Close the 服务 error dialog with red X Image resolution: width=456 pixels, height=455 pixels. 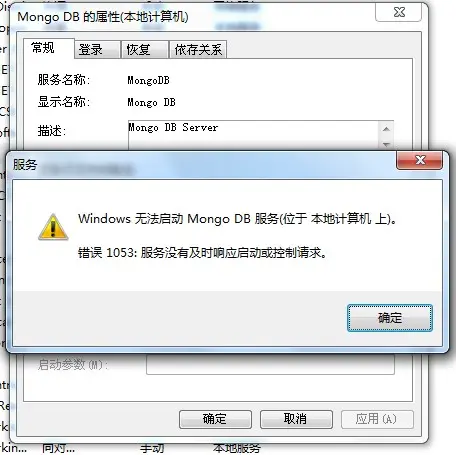pos(420,160)
